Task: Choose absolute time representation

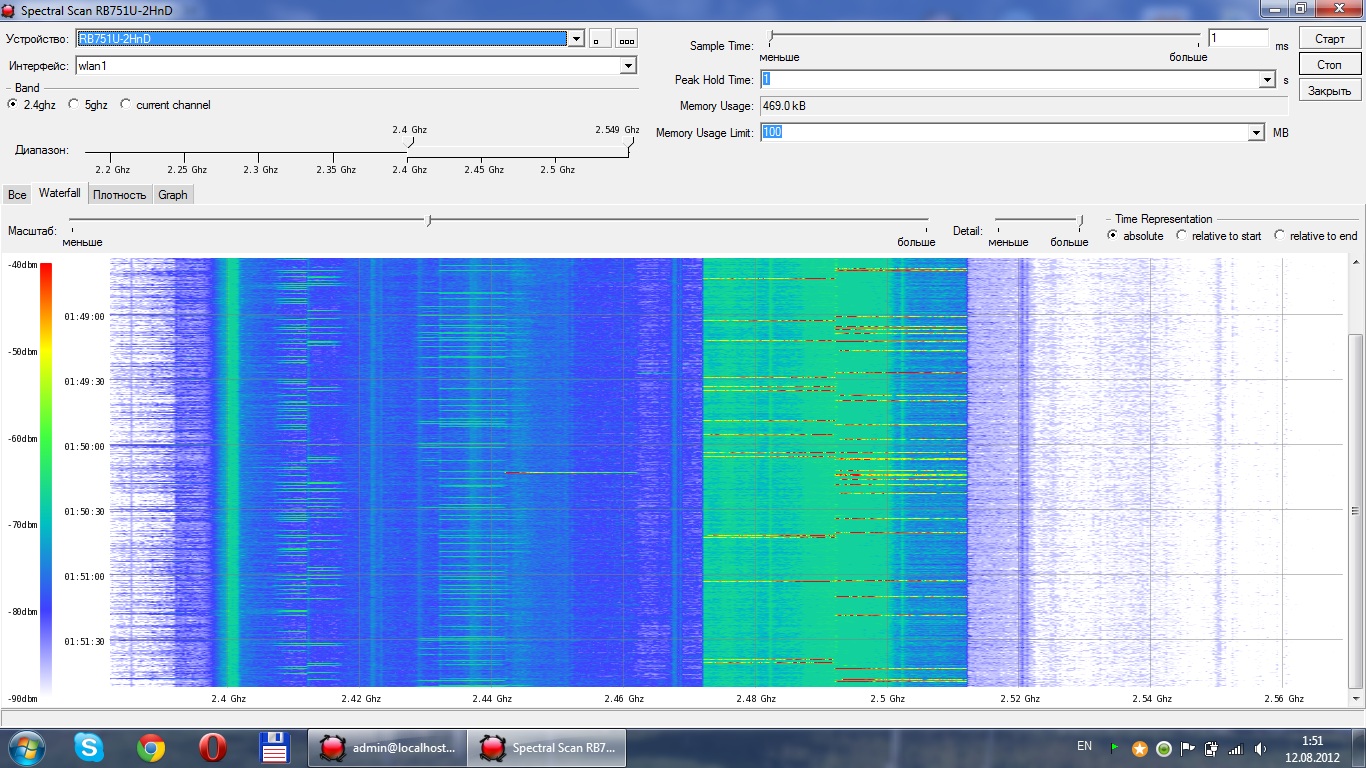Action: click(x=1113, y=235)
